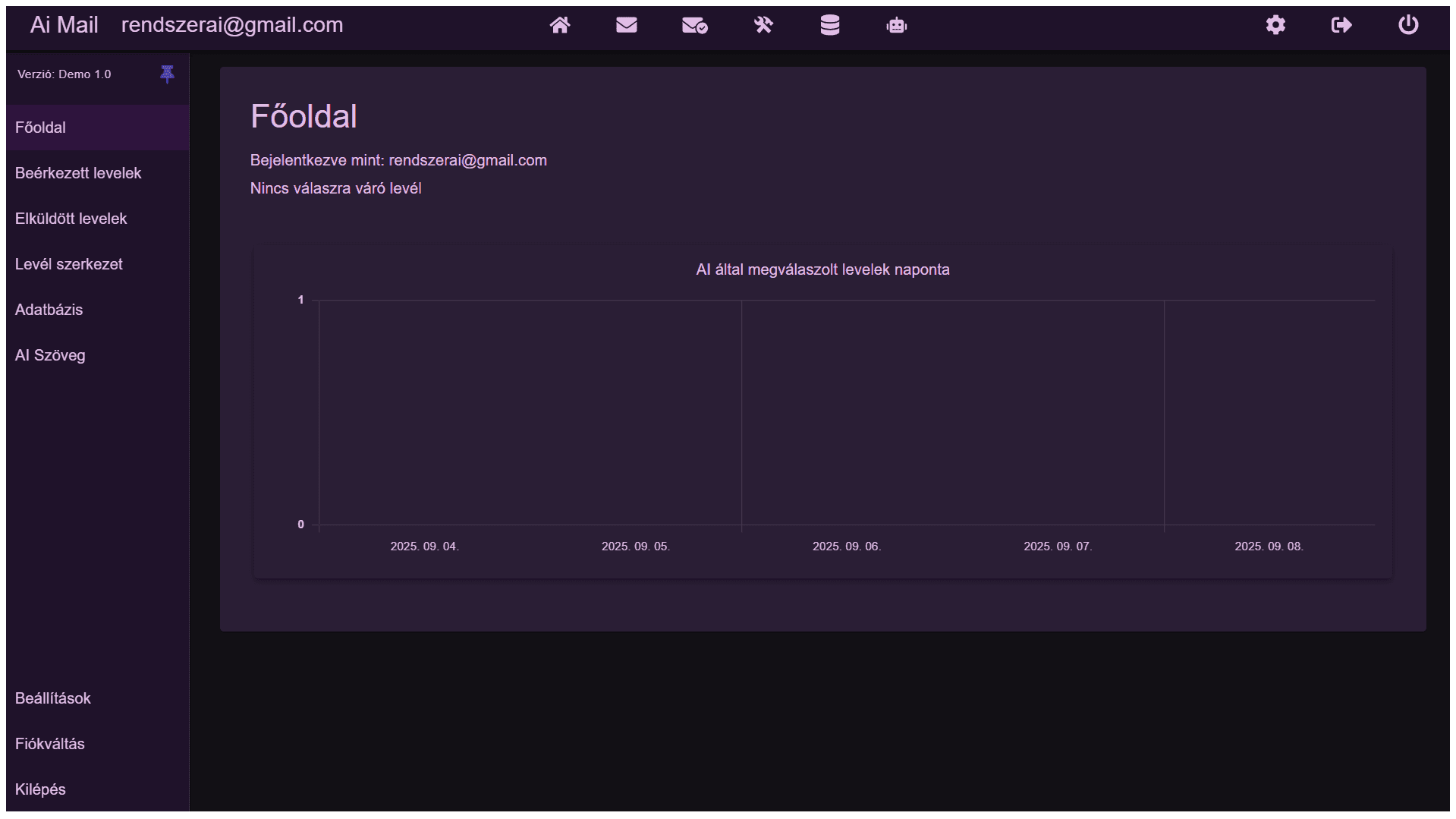Click the database stack icon

[829, 25]
